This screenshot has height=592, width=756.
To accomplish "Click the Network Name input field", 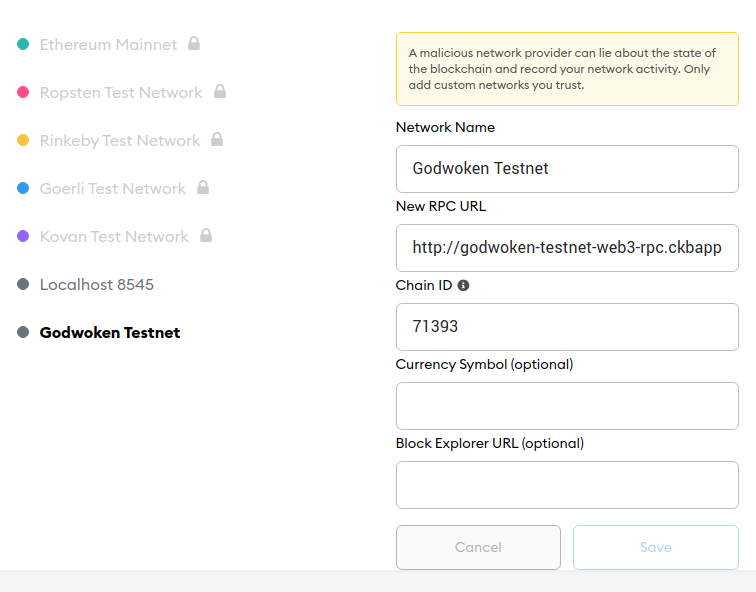I will (567, 169).
